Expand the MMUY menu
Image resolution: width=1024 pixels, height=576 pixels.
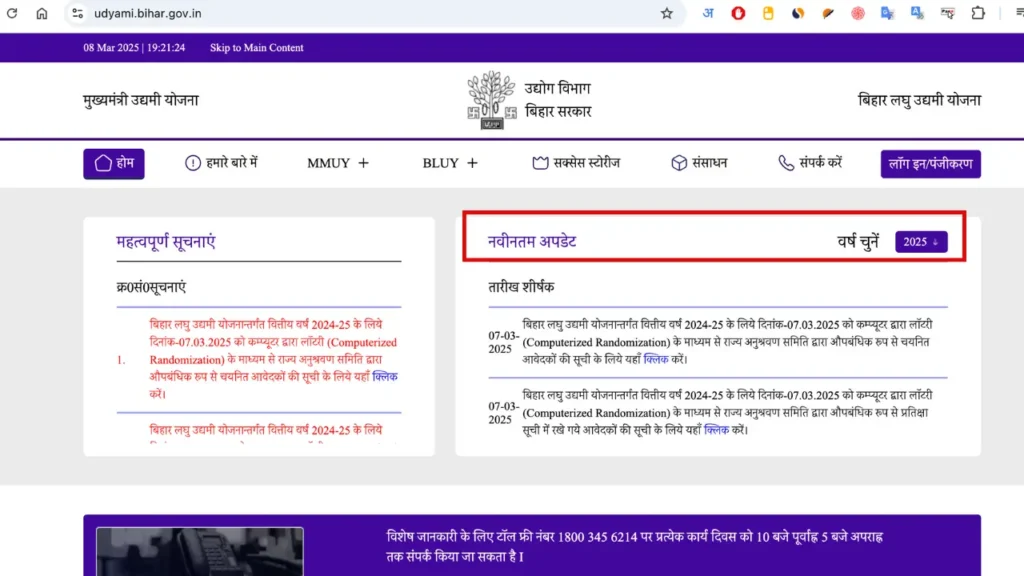tap(338, 163)
